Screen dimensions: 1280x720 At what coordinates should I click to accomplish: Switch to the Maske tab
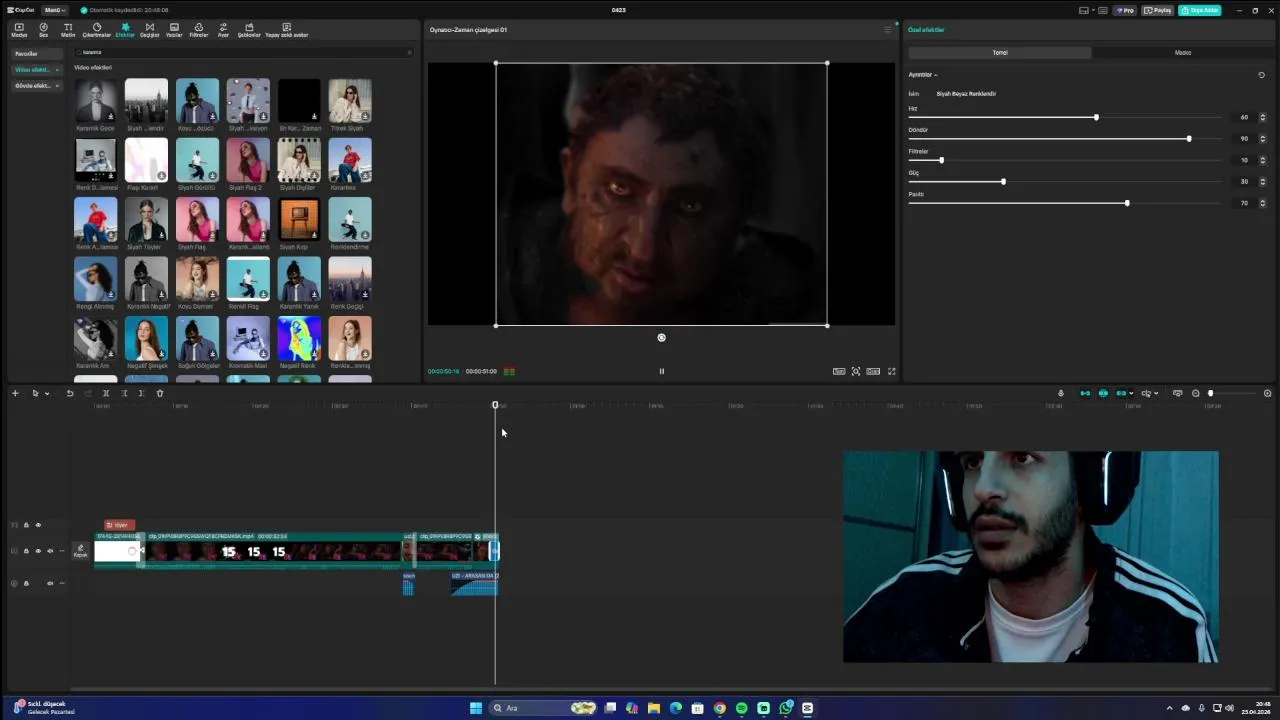tap(1183, 52)
